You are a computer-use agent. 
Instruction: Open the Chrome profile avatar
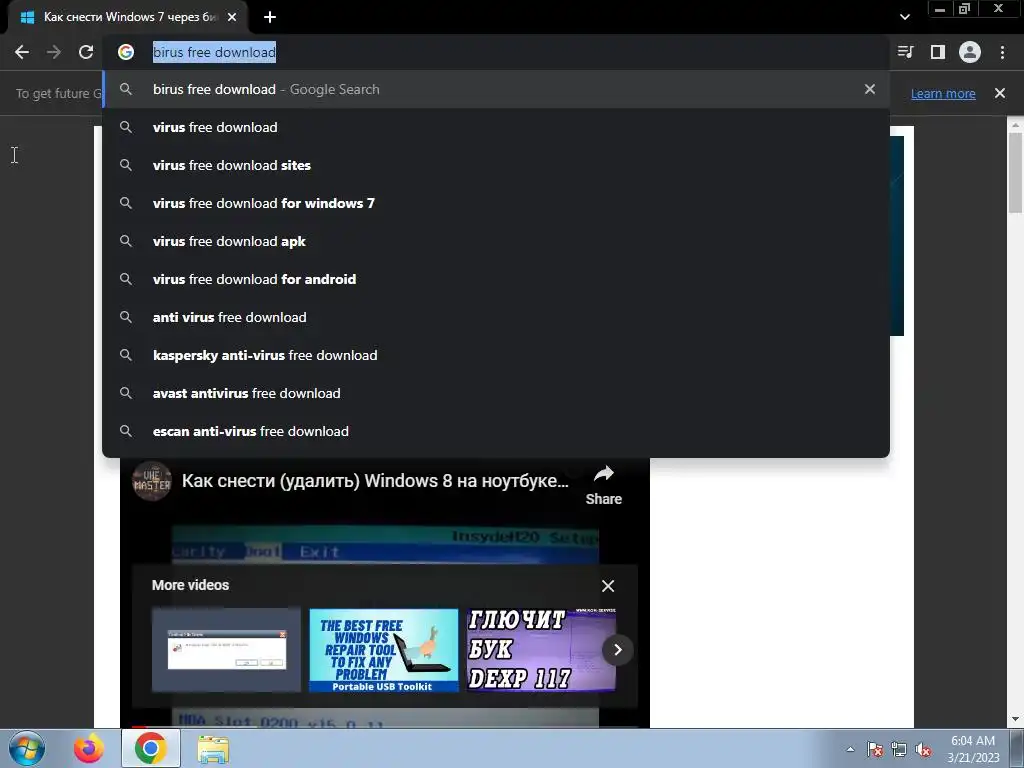[970, 52]
